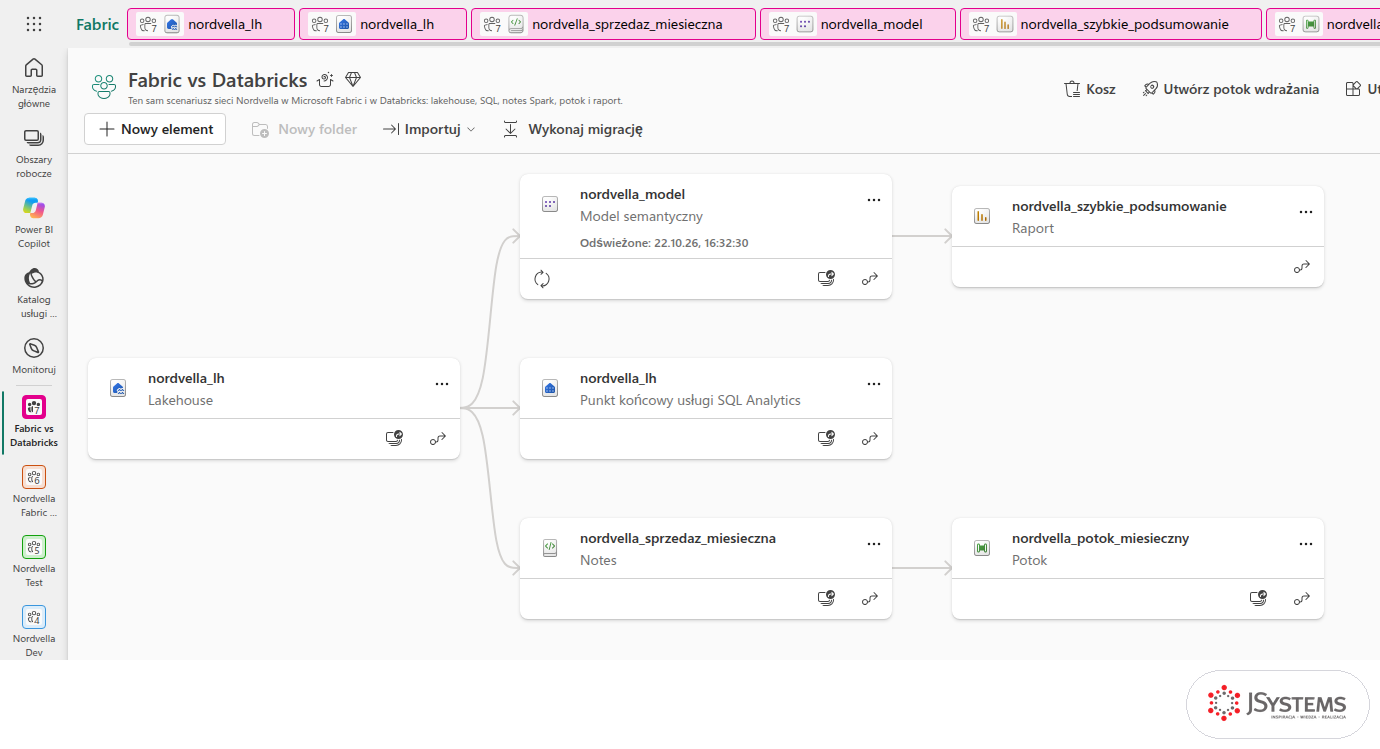This screenshot has height=749, width=1380.
Task: Switch to nordvella_szybkie_podsumowanie tab
Action: tap(1110, 24)
